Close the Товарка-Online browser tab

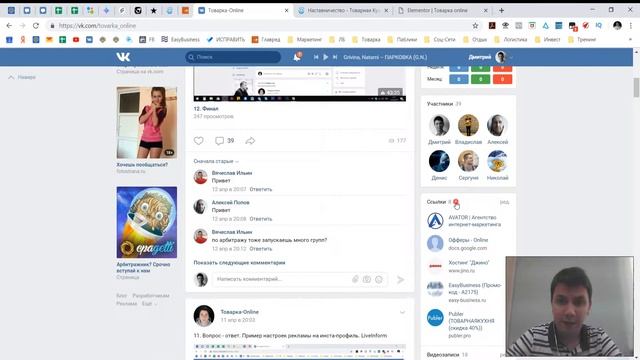click(287, 11)
